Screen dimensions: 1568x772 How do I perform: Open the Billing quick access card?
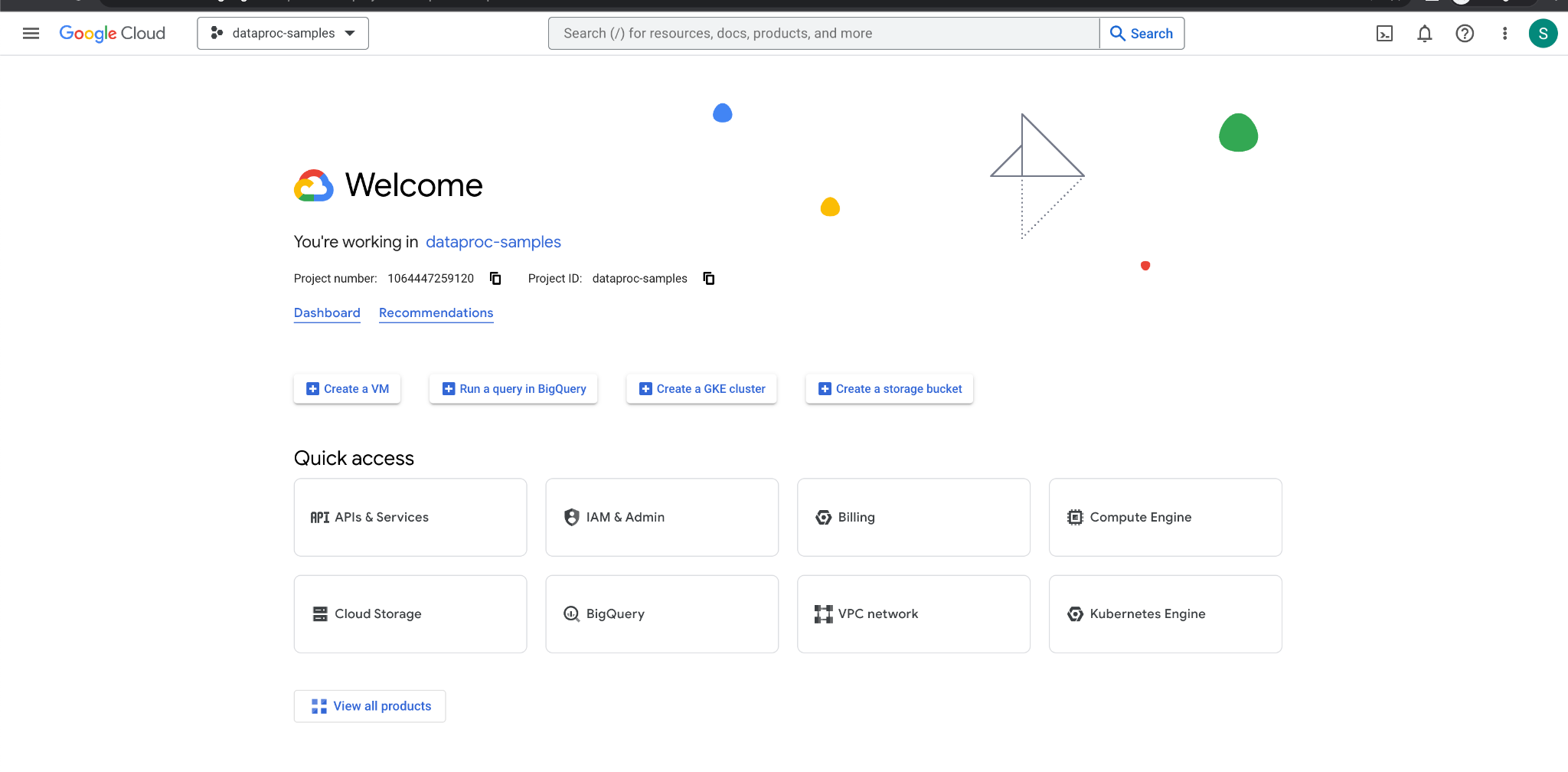913,517
